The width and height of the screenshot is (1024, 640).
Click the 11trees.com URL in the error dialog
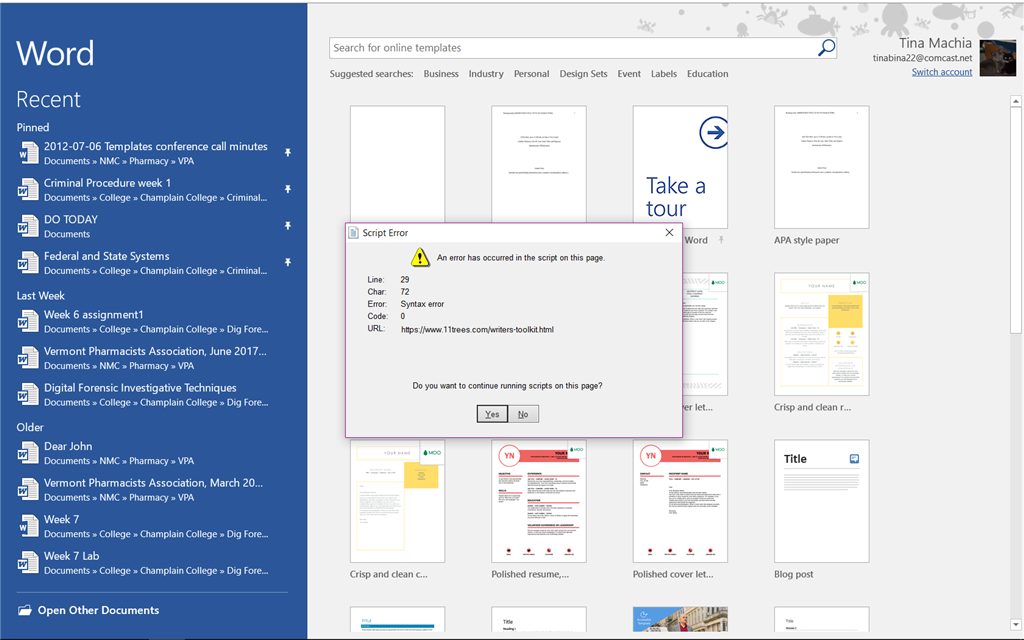(x=477, y=329)
